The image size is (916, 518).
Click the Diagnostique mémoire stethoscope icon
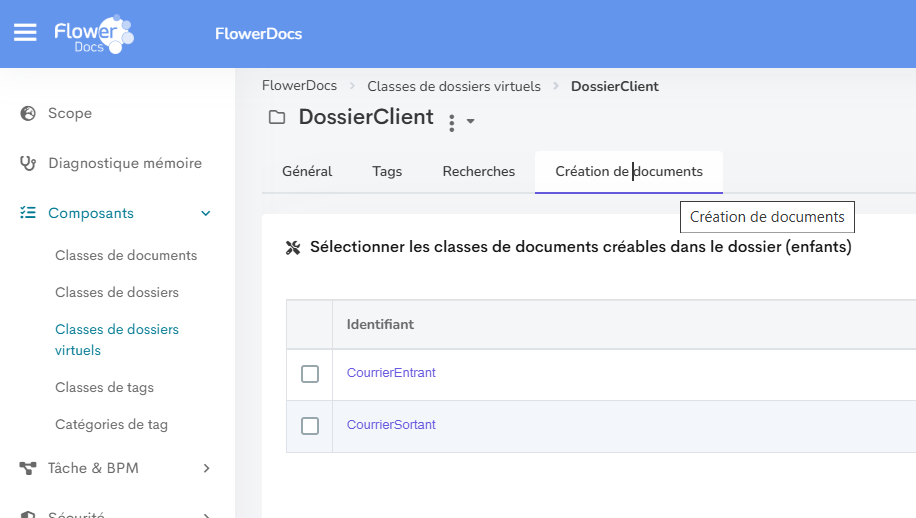pos(28,163)
